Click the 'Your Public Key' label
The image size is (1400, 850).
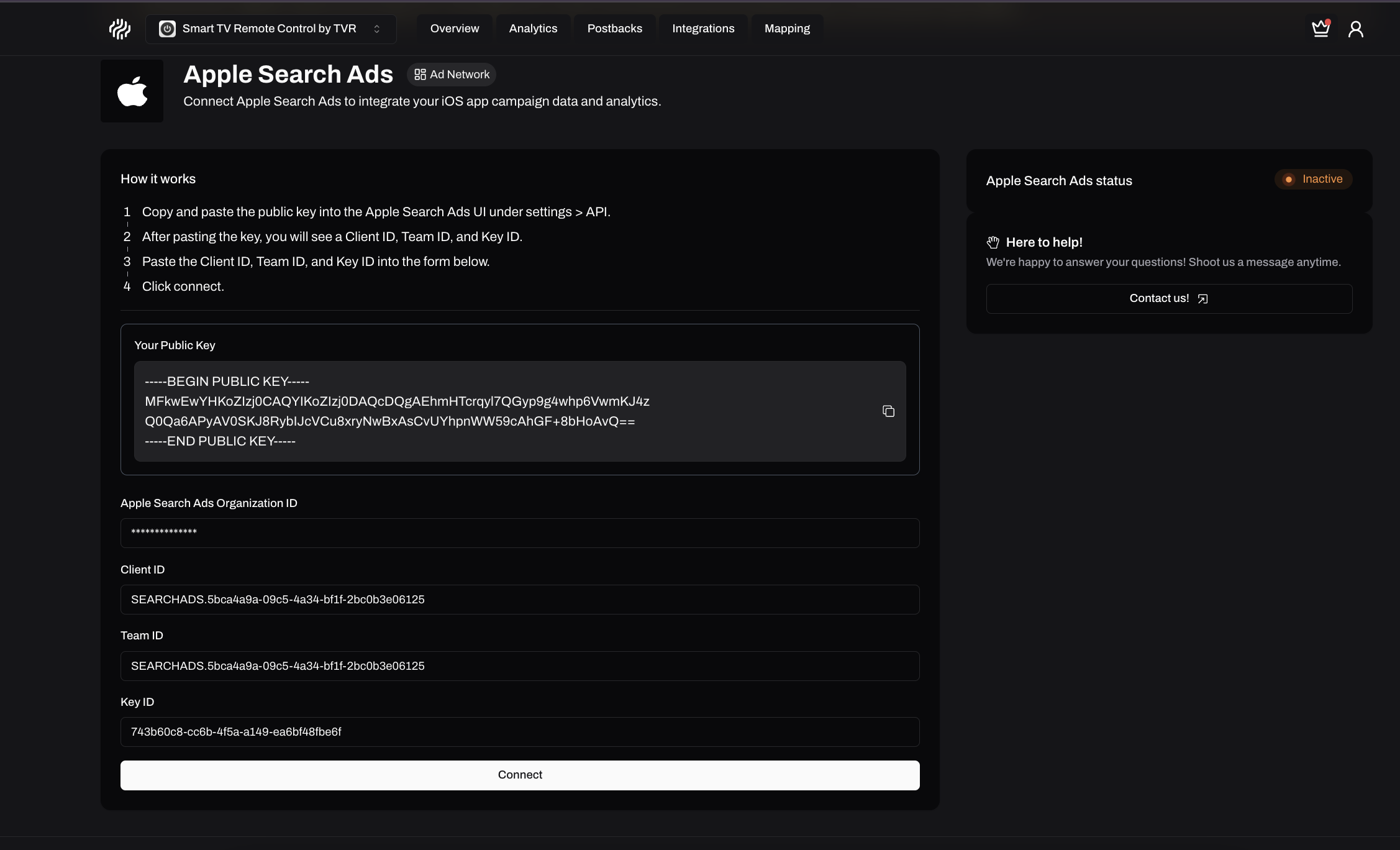[175, 345]
